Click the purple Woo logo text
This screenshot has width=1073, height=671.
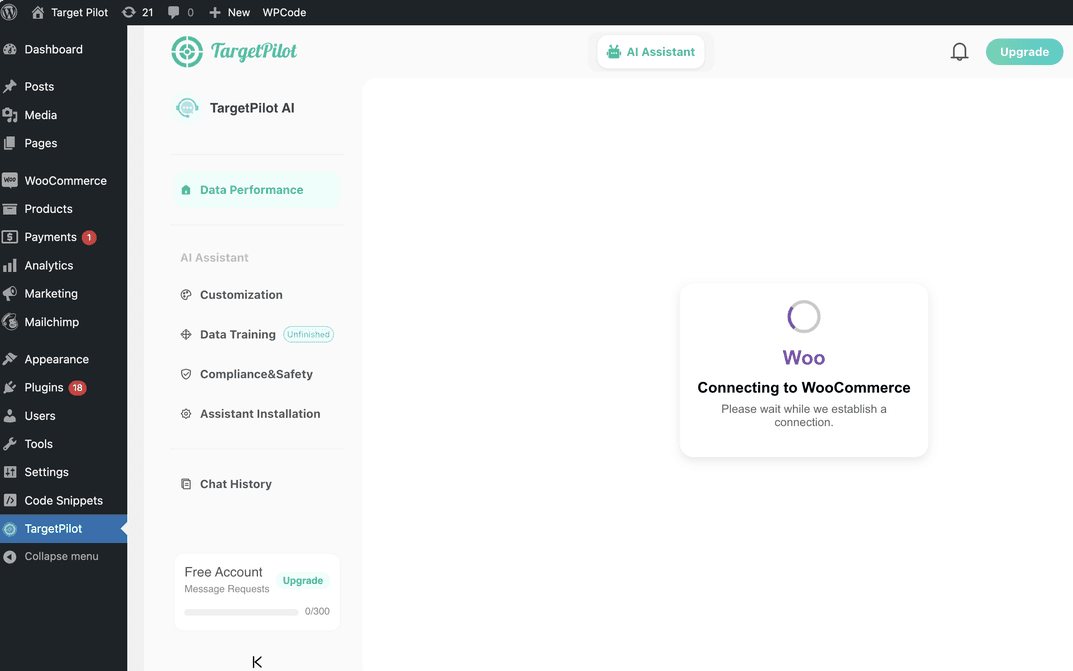point(804,358)
